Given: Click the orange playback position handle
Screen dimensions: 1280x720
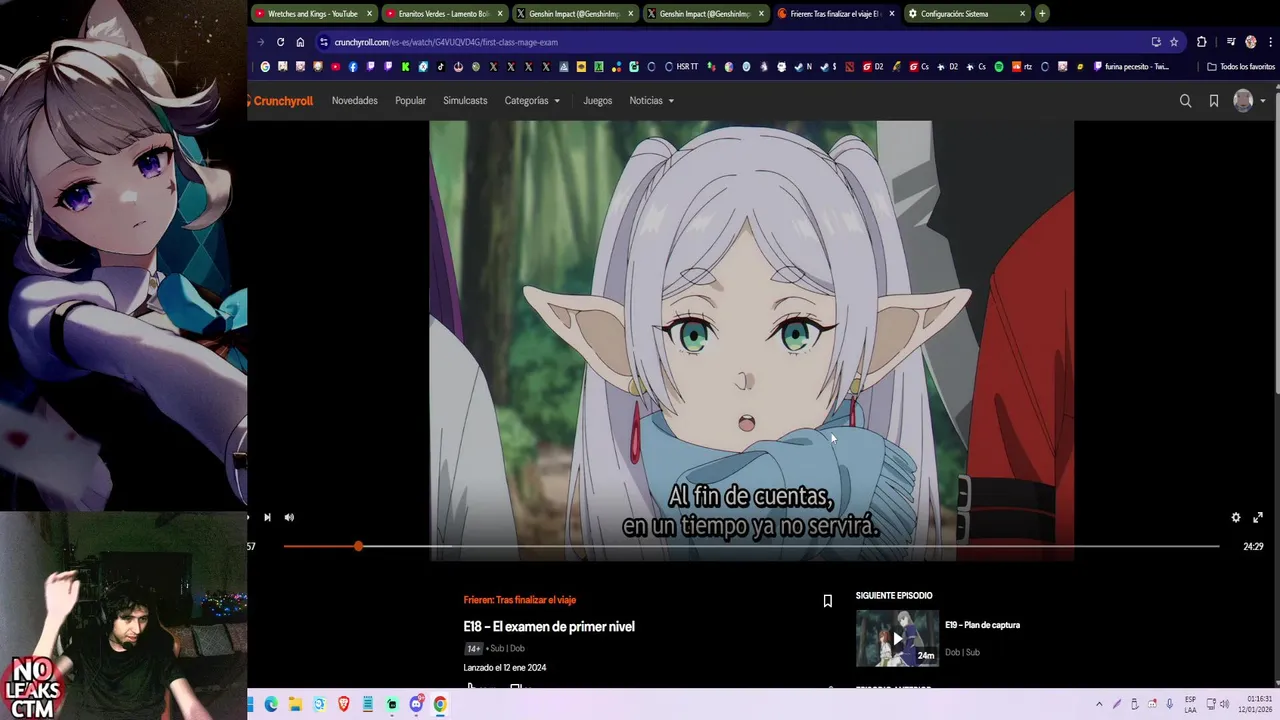Looking at the screenshot, I should pos(358,546).
